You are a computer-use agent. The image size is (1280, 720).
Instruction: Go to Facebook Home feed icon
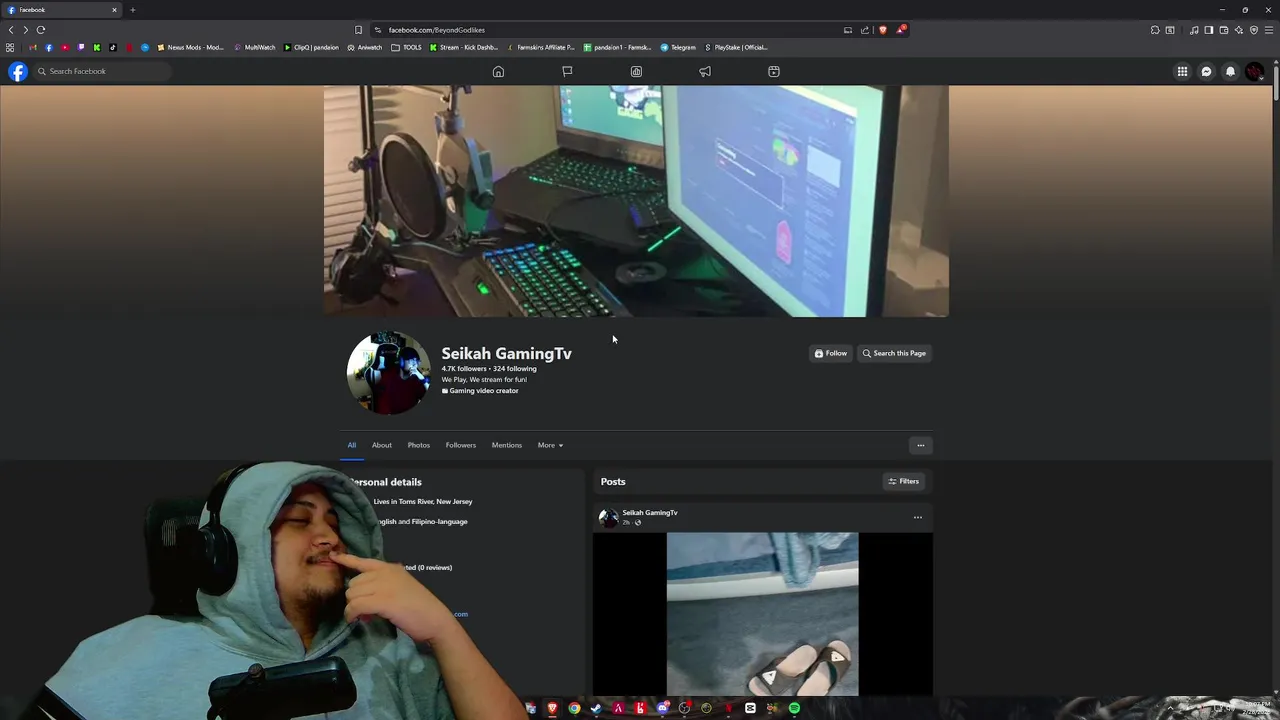498,71
